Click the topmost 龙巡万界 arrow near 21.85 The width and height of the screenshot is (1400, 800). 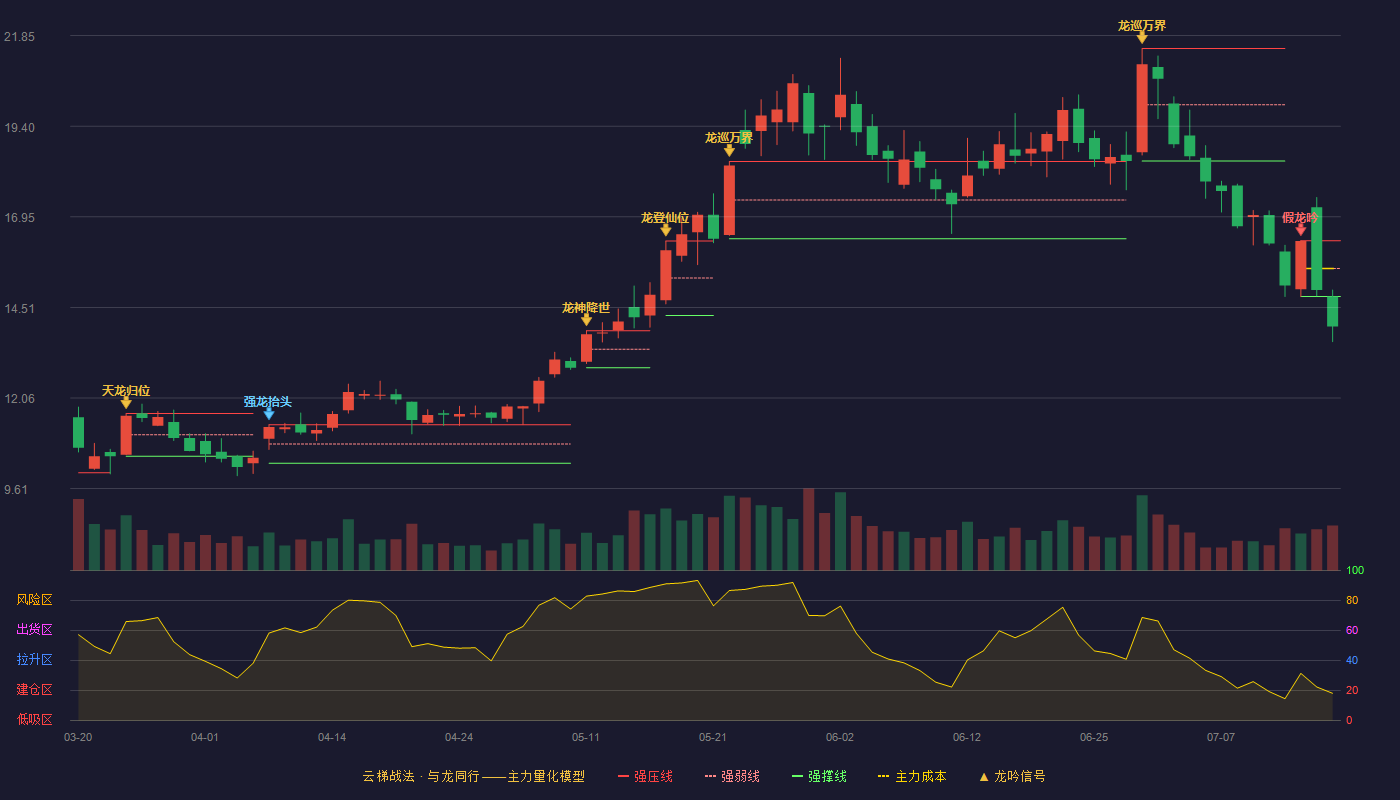click(x=1142, y=37)
